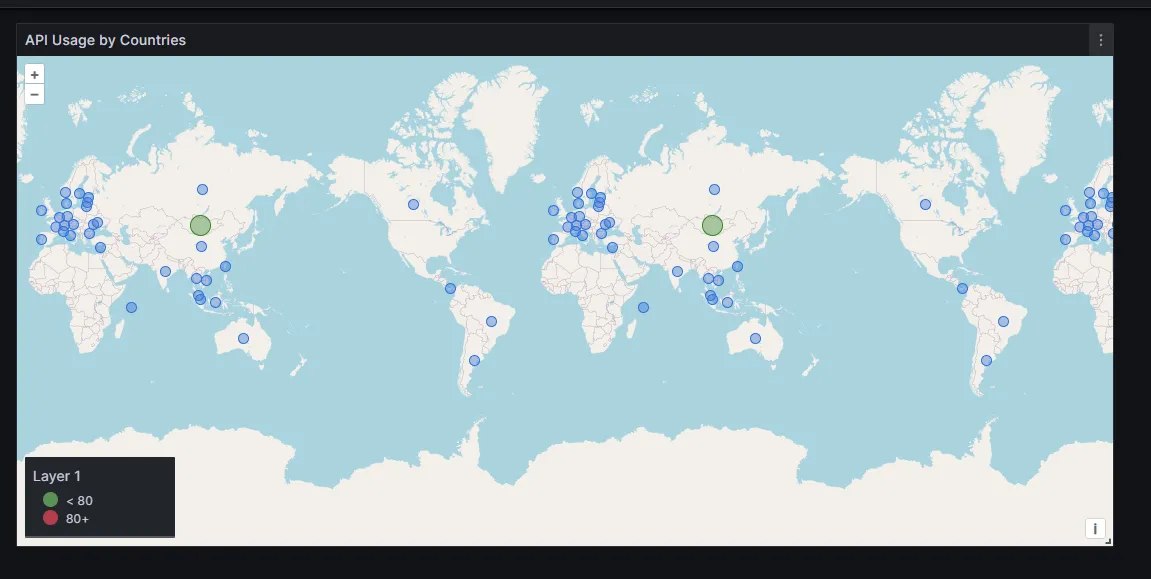Image resolution: width=1151 pixels, height=579 pixels.
Task: Click the zoom in (+) map control
Action: (34, 73)
